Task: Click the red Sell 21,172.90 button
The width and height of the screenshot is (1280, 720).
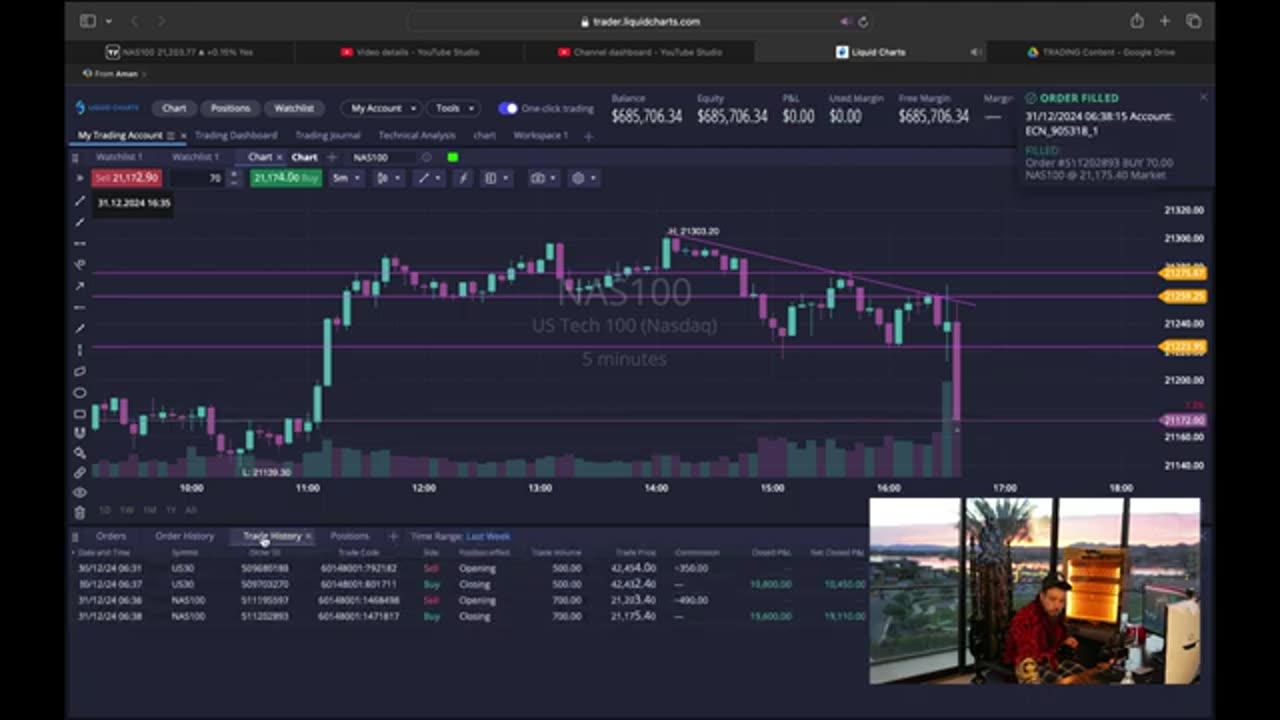Action: point(126,178)
